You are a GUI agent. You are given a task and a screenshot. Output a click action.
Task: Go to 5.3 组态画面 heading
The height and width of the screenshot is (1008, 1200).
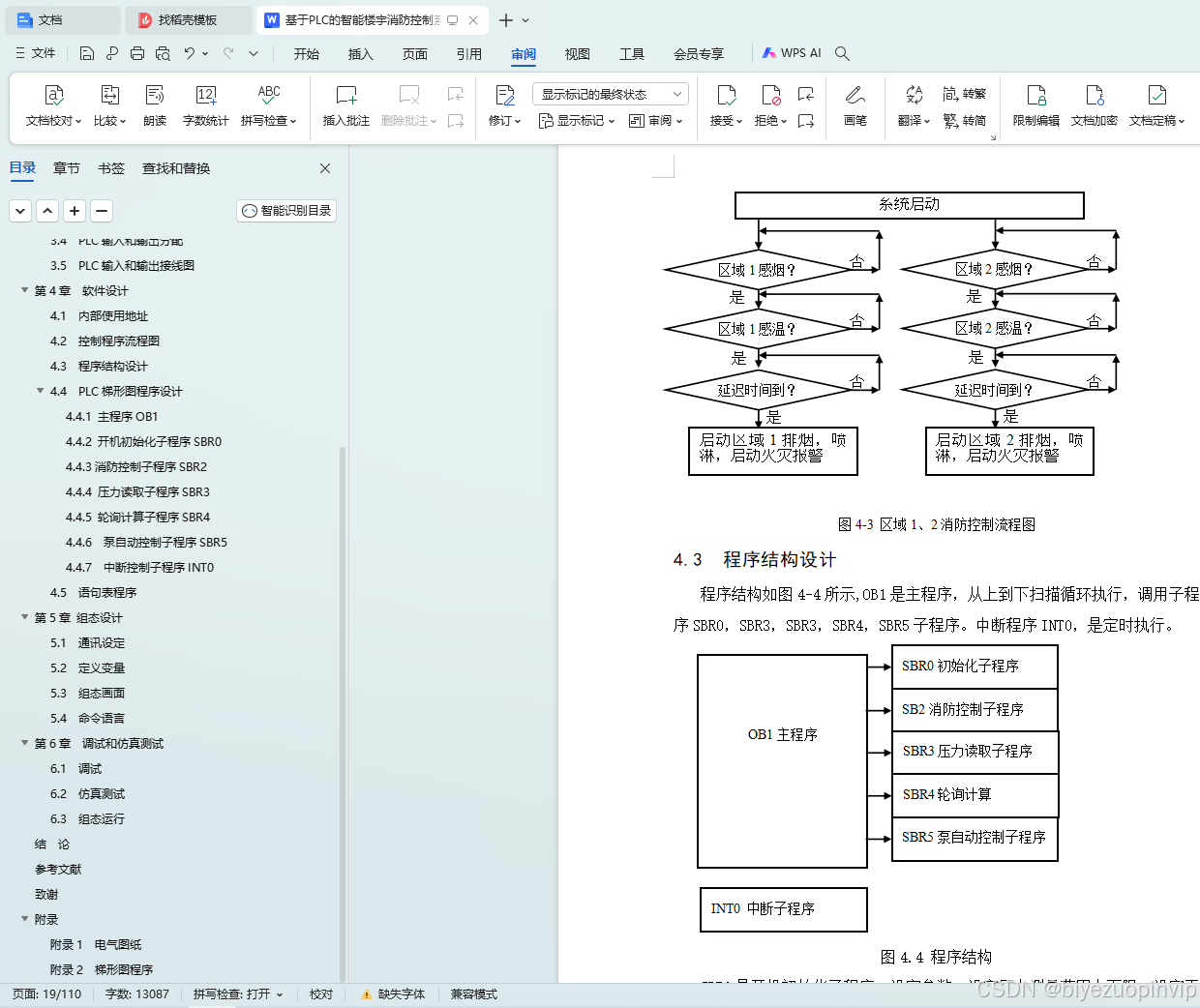87,693
